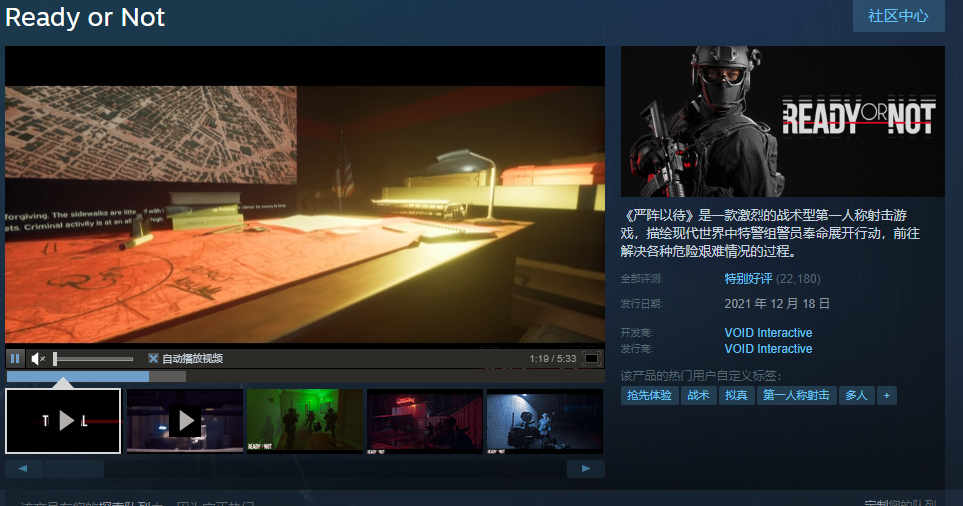Click the video time 1:19 / 5:33
963x506 pixels.
click(x=553, y=359)
